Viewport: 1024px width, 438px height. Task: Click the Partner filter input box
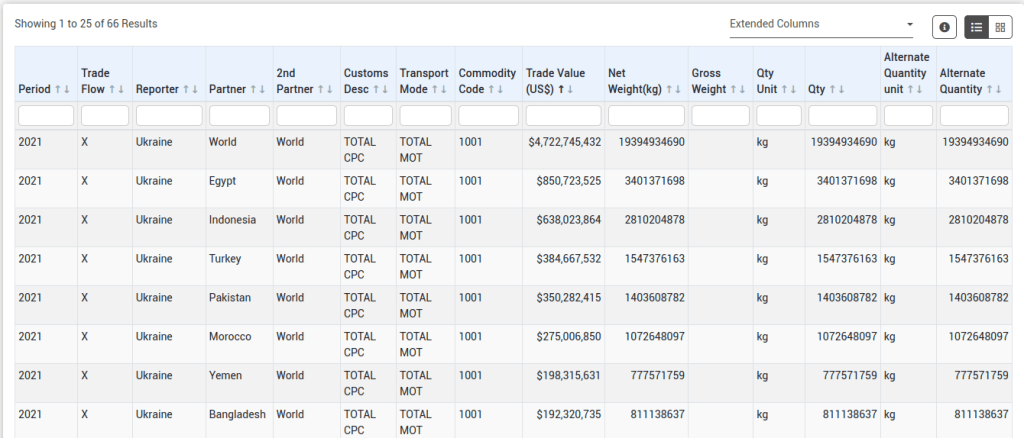(239, 116)
